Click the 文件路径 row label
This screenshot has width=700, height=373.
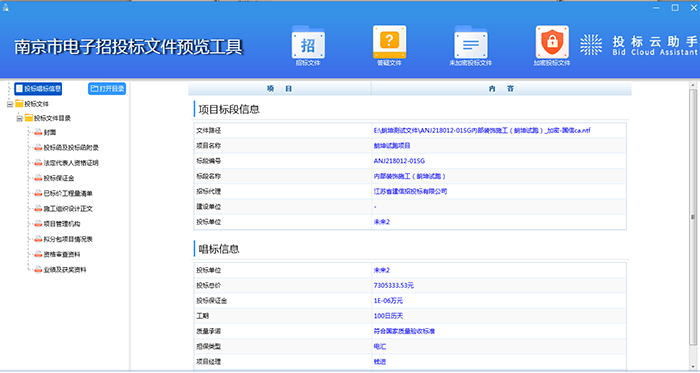point(209,131)
